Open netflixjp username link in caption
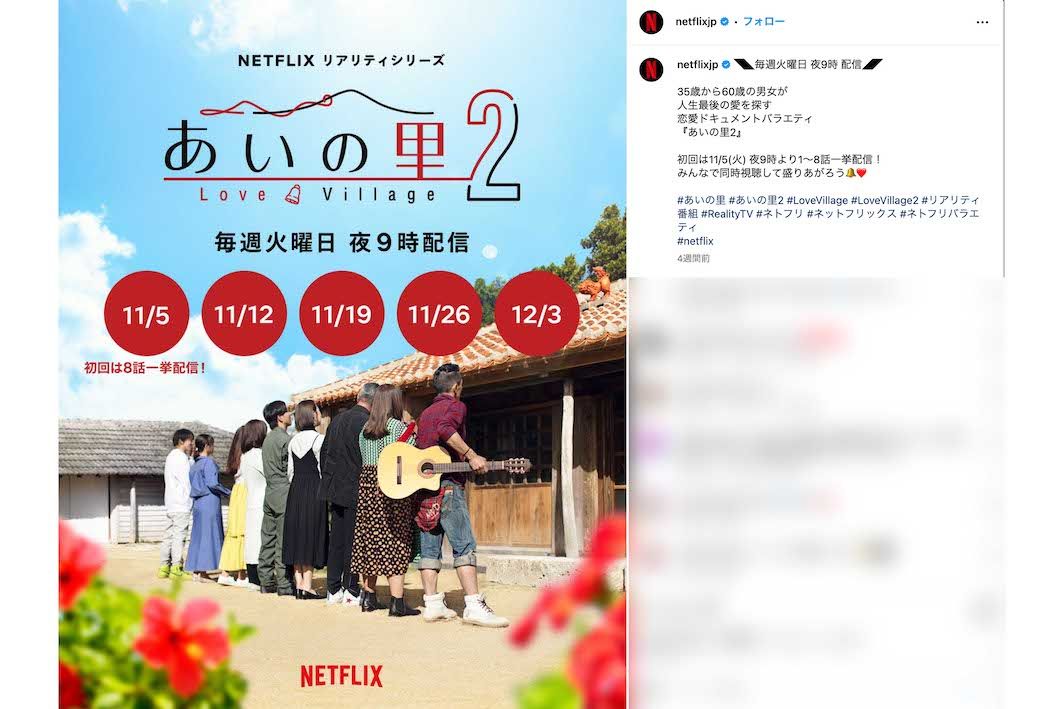The height and width of the screenshot is (709, 1063). coord(697,64)
